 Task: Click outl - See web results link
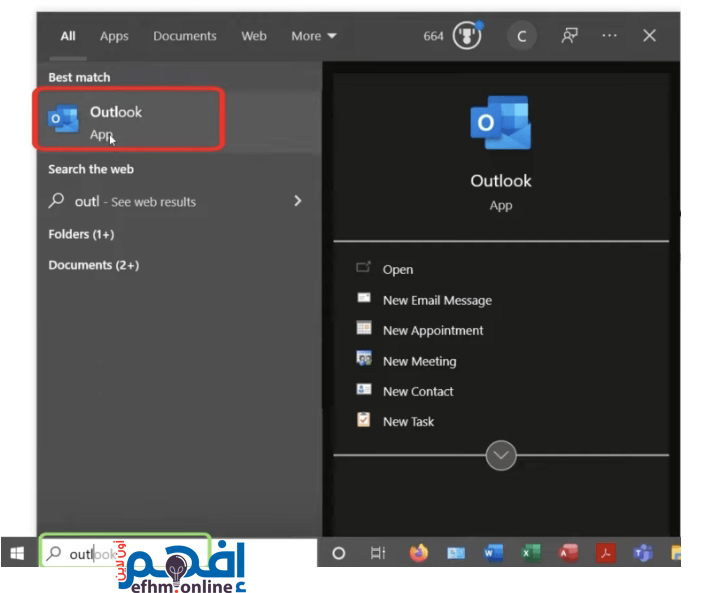click(135, 201)
